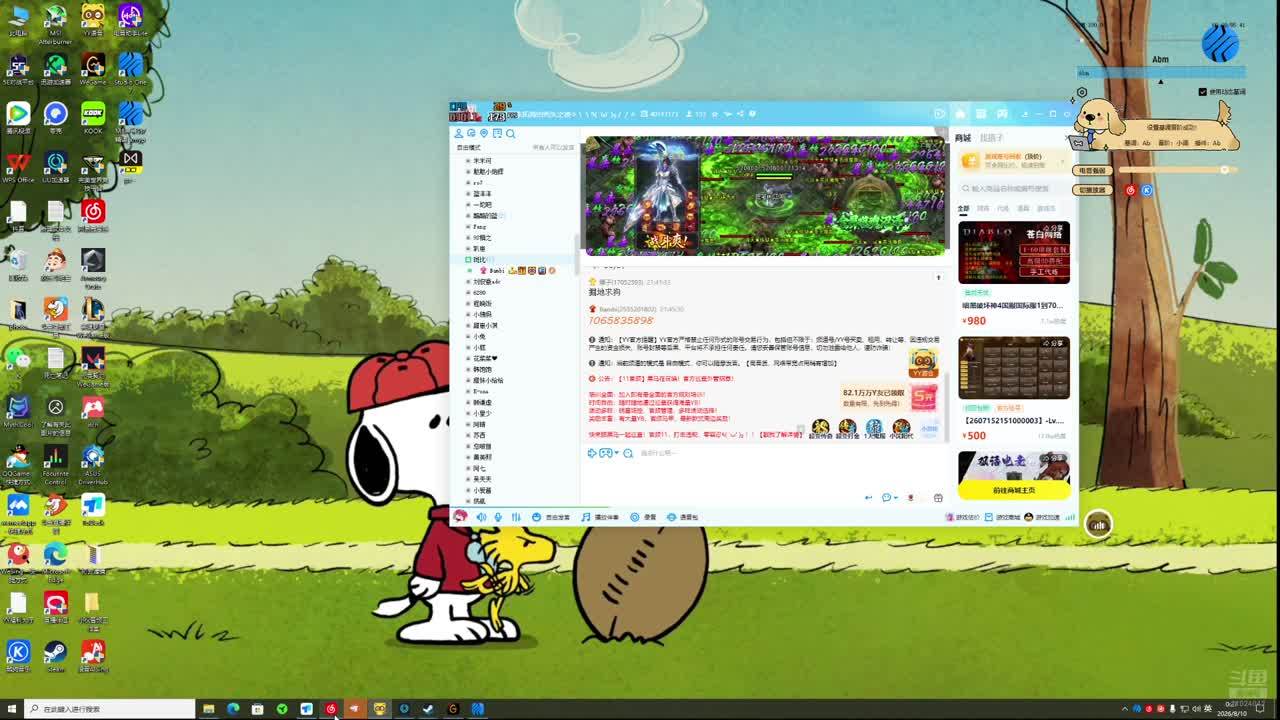Viewport: 1280px width, 720px height.
Task: Click the red microphone icon below the chat
Action: (910, 497)
